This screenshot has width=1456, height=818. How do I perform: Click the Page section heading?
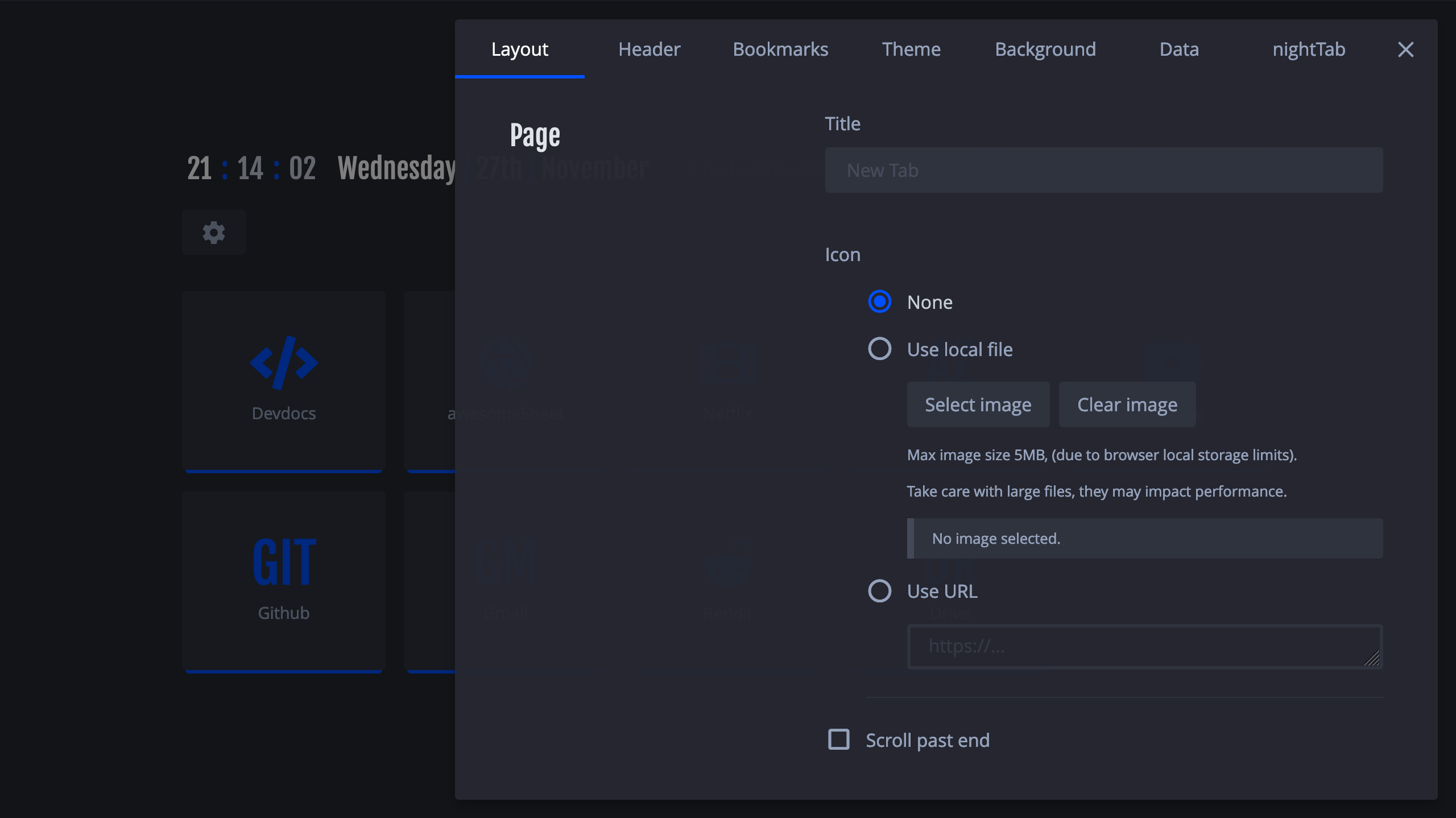[x=535, y=137]
